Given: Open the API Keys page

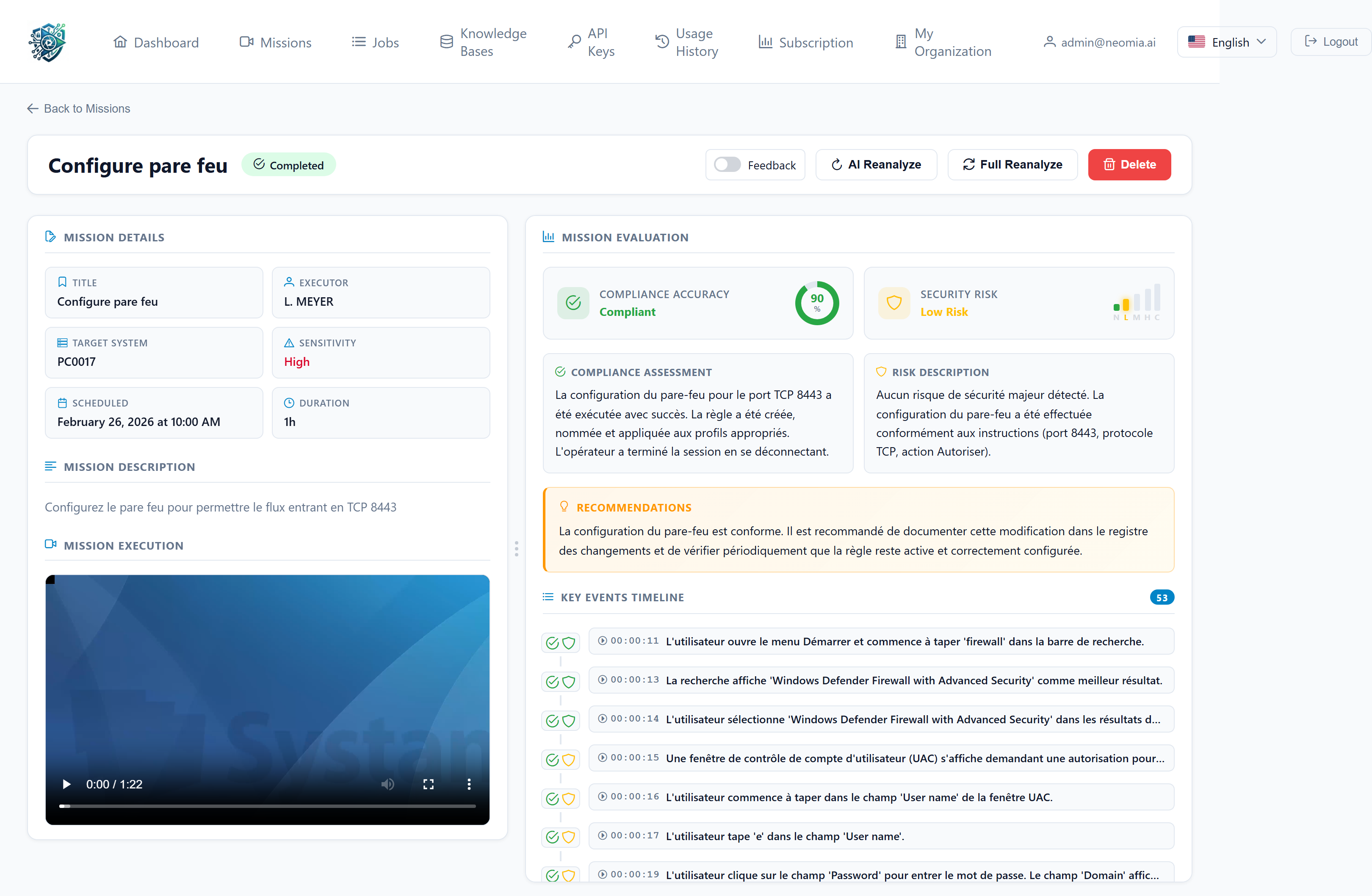Looking at the screenshot, I should 591,42.
